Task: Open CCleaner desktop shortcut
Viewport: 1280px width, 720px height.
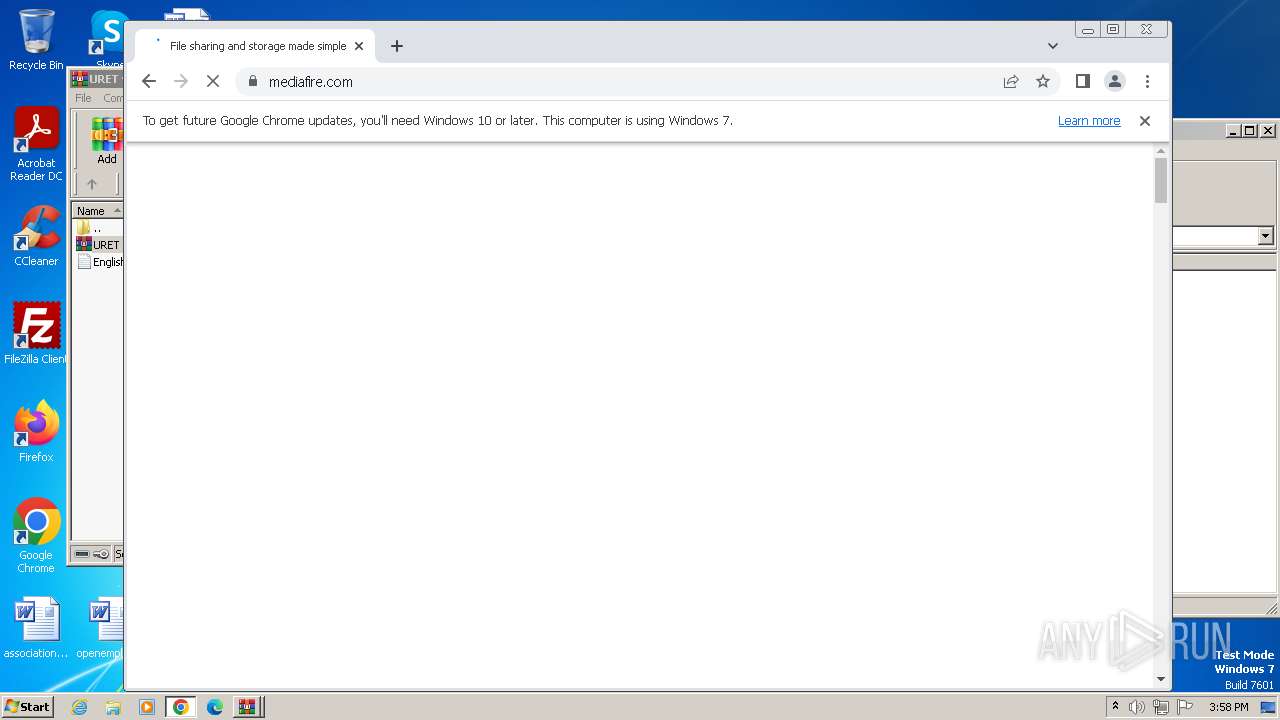Action: coord(36,236)
